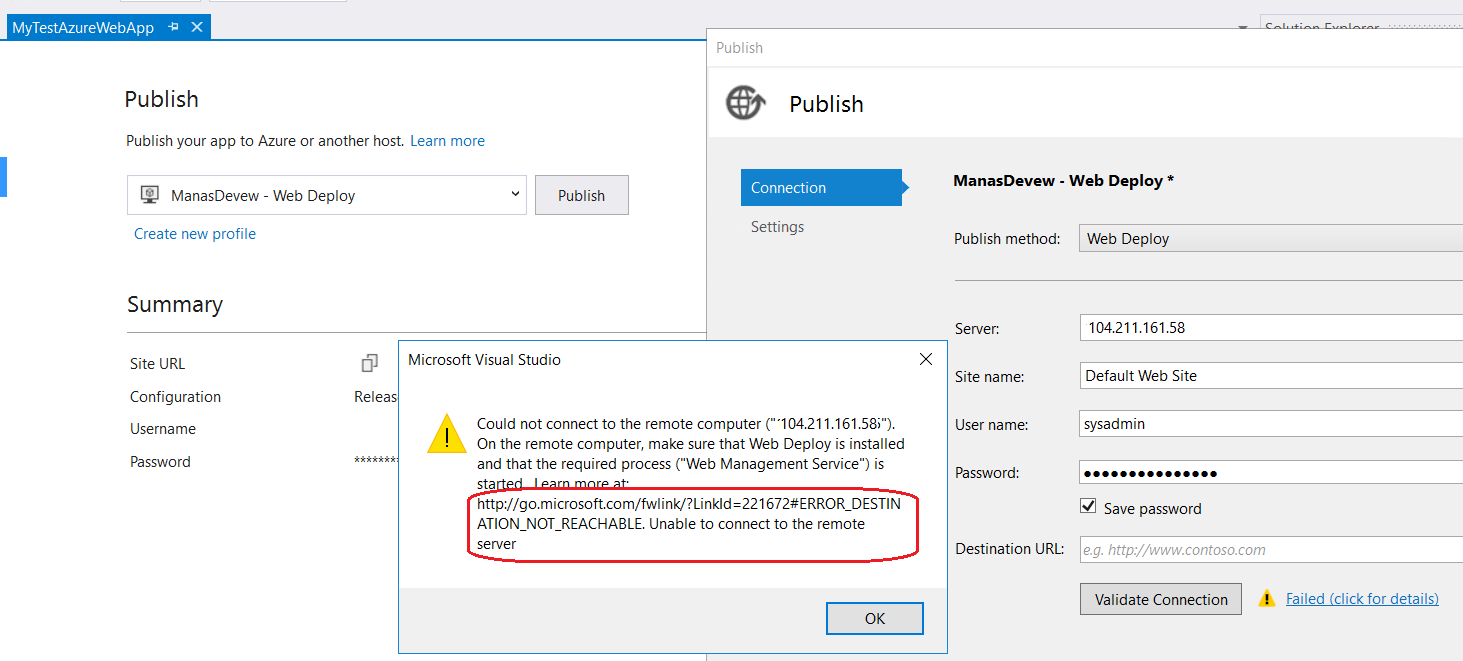
Task: Click the ManasDevew - Web Deploy * heading
Action: [x=1064, y=181]
